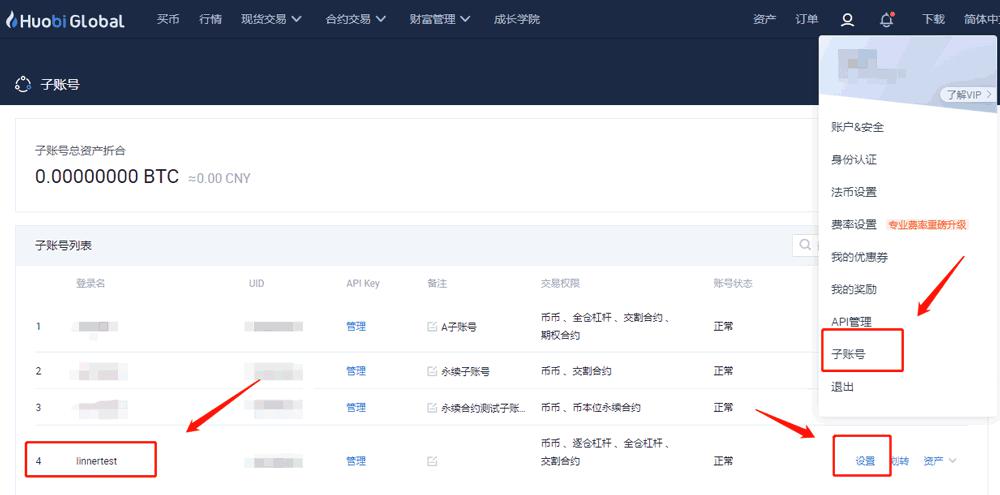
Task: Click the UID column header
Action: (x=256, y=283)
